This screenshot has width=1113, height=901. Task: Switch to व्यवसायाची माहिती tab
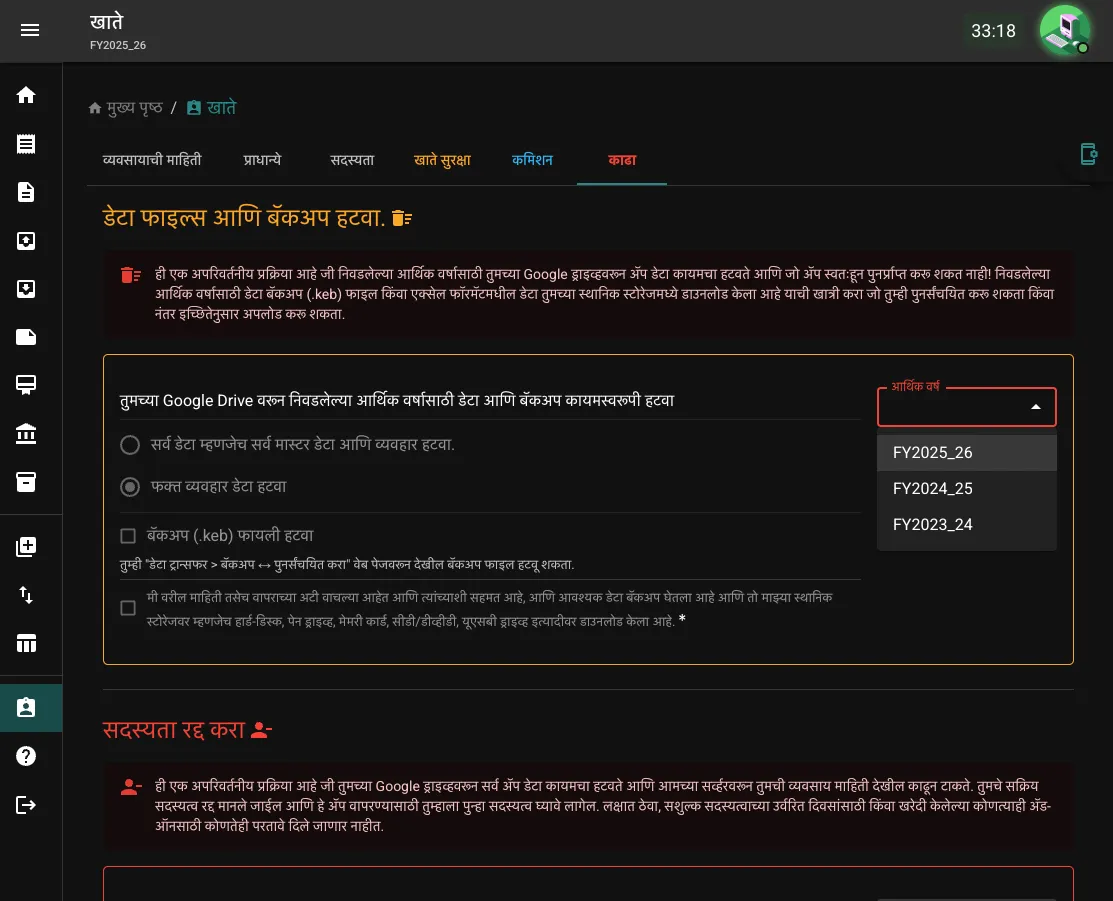[152, 160]
